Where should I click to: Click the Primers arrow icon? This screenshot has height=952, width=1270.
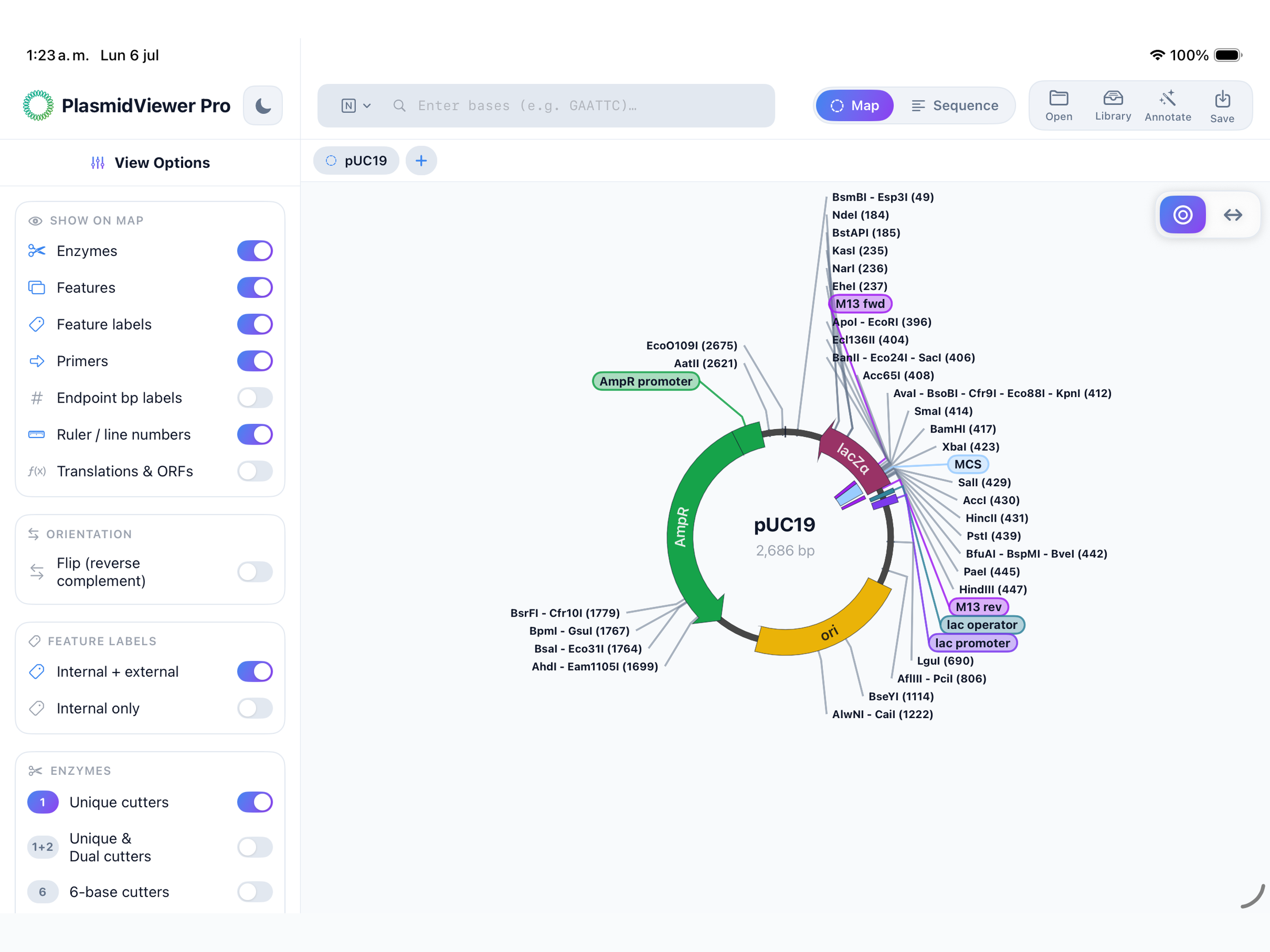click(x=37, y=361)
